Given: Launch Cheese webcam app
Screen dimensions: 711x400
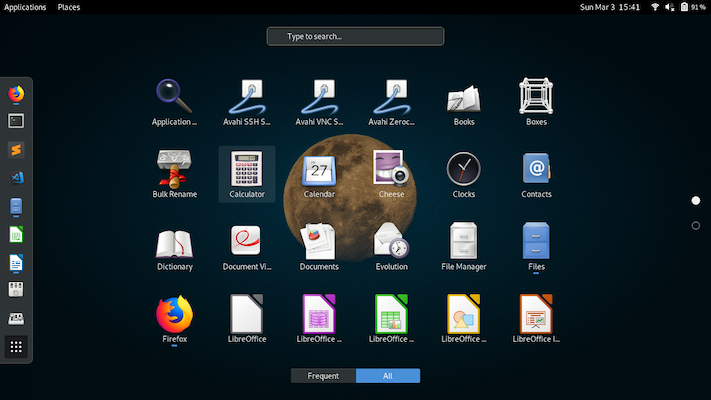Looking at the screenshot, I should pyautogui.click(x=391, y=168).
